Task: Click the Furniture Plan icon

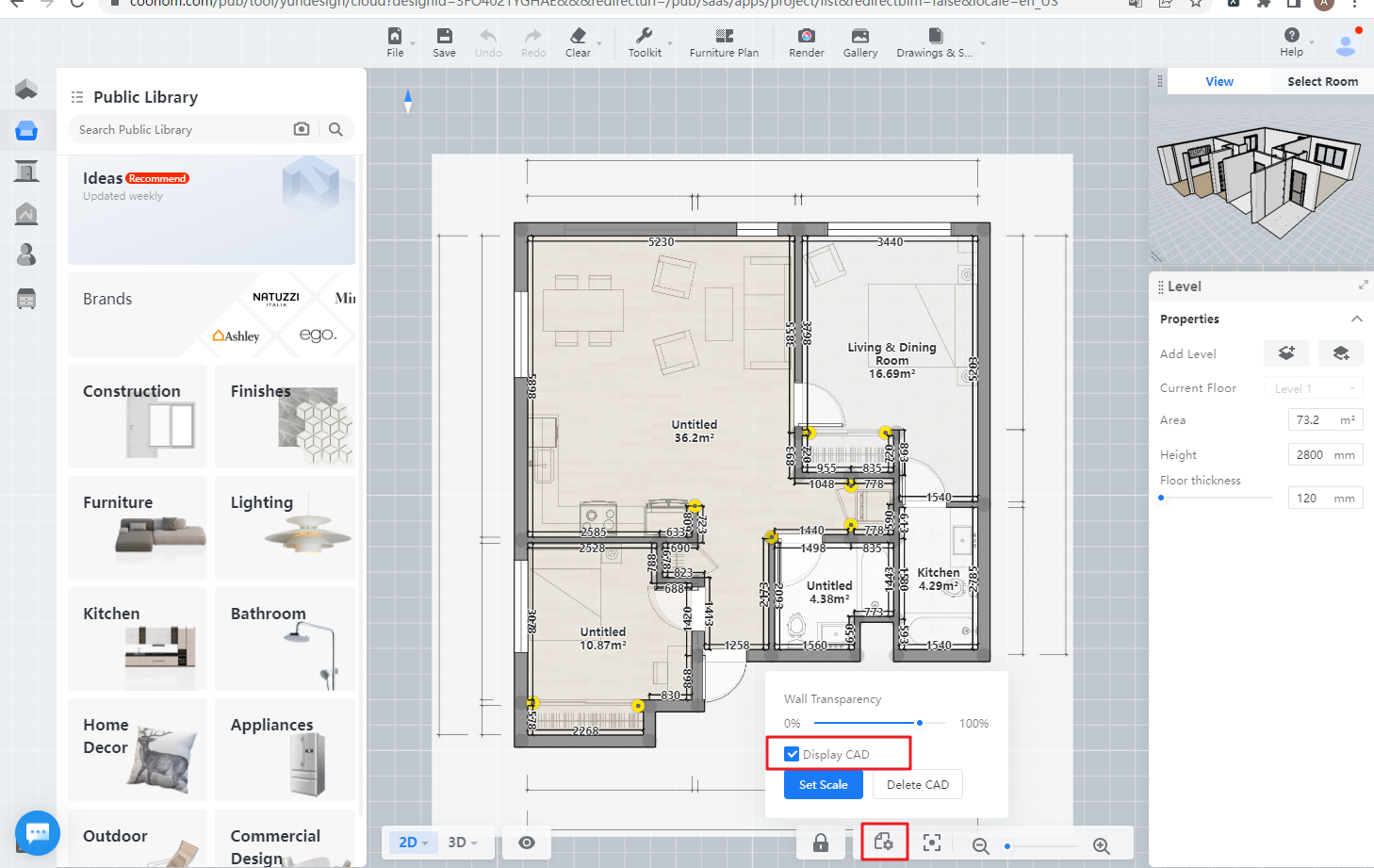Action: [x=724, y=37]
